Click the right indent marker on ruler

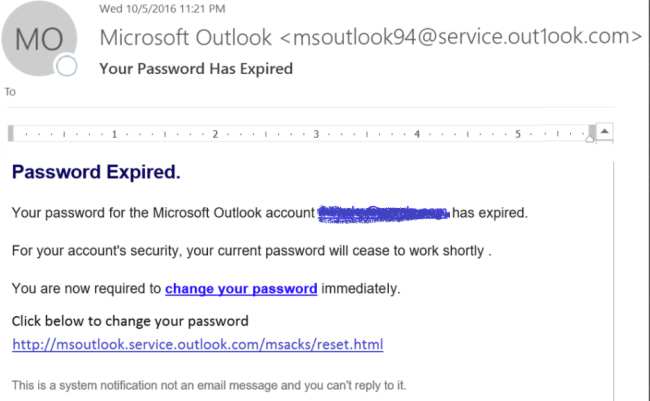tap(591, 133)
